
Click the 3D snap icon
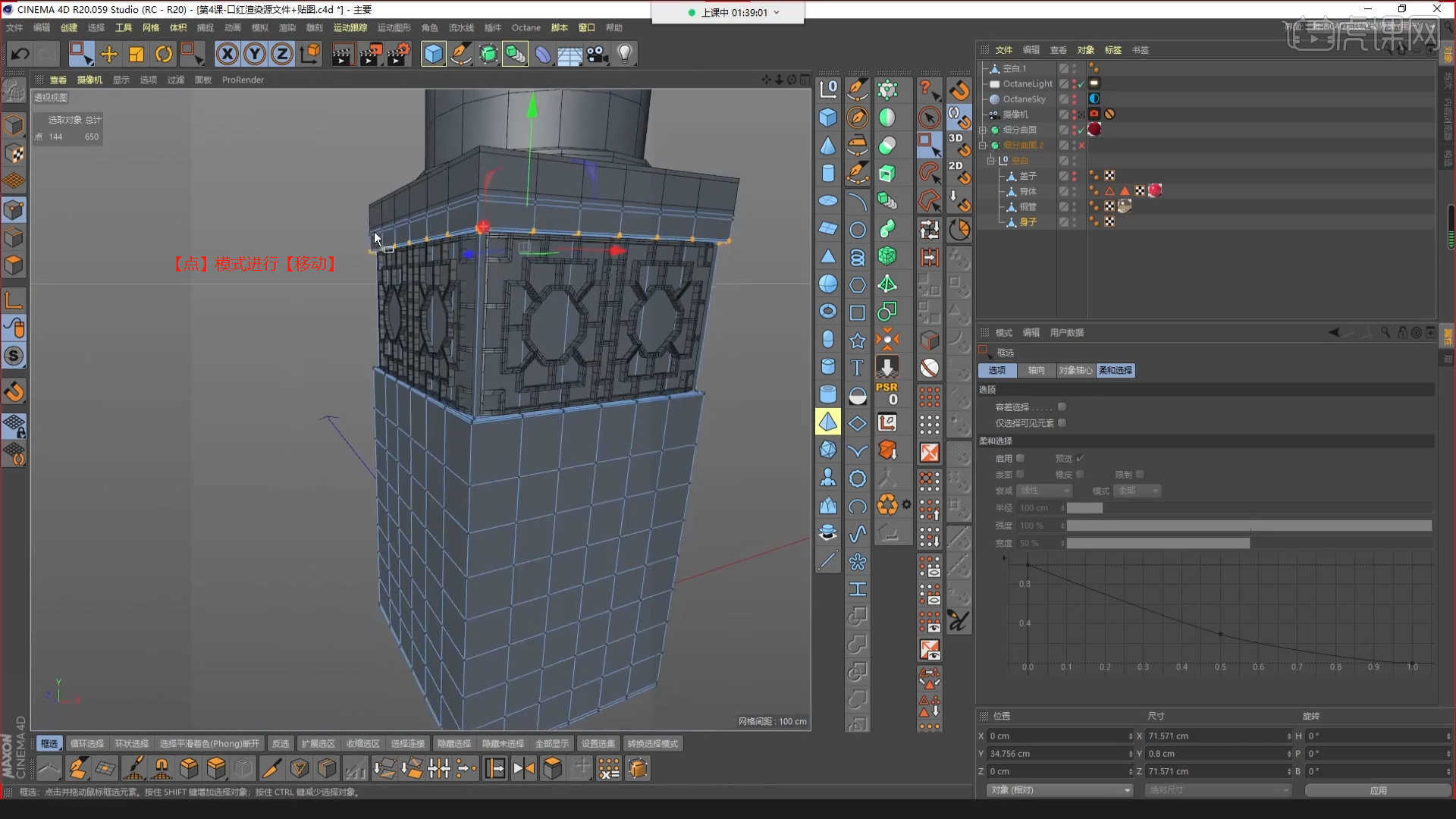tap(959, 144)
